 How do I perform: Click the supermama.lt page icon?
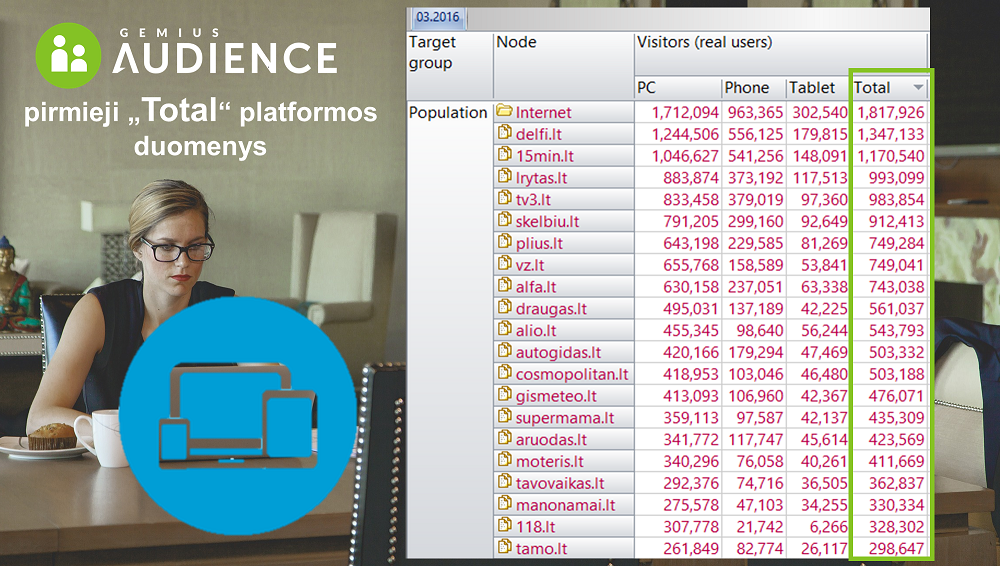point(504,416)
